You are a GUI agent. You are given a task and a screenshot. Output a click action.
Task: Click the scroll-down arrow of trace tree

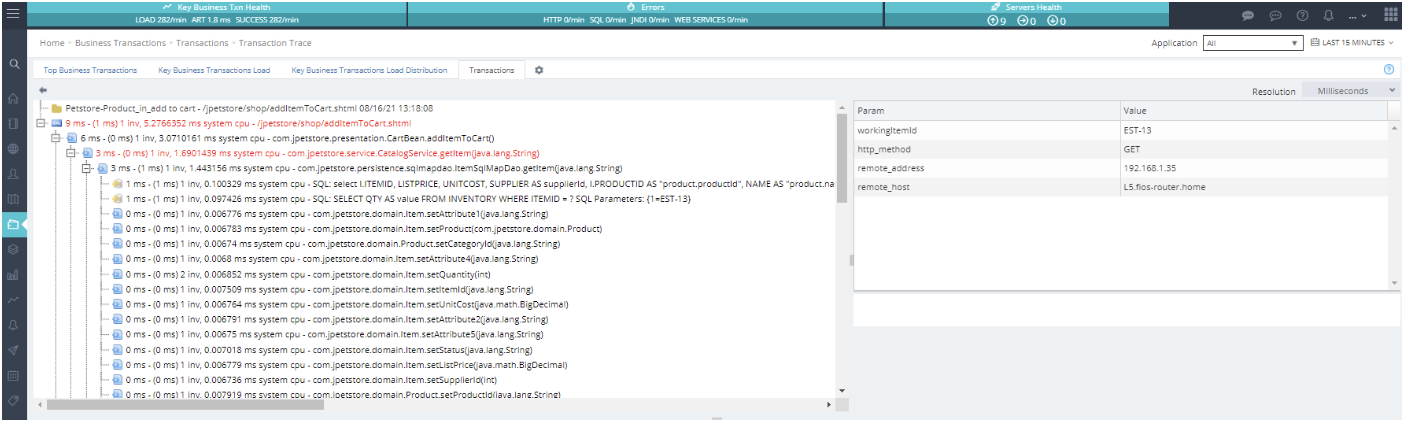pos(842,390)
